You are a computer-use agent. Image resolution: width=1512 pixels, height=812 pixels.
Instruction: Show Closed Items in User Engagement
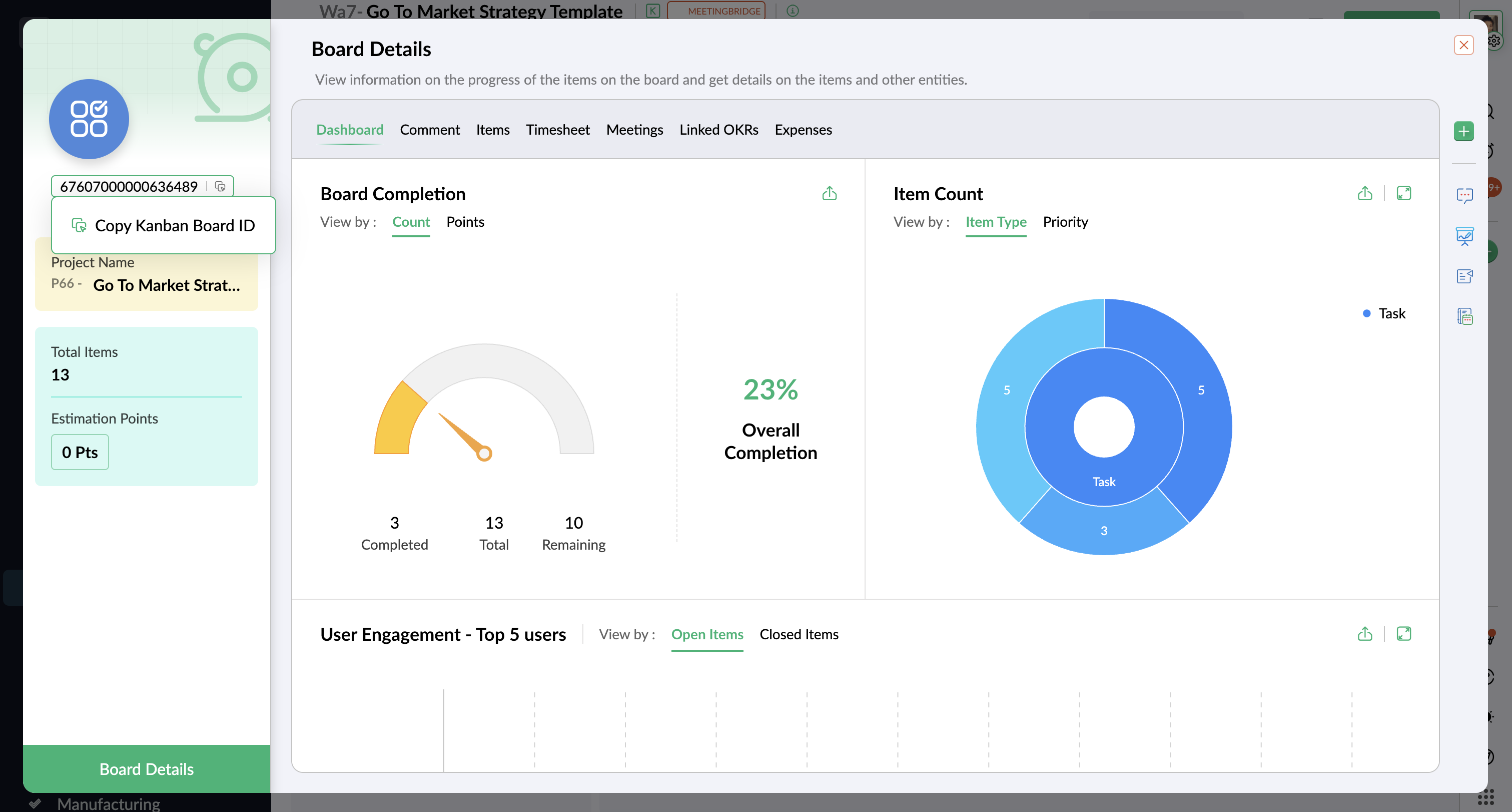(798, 634)
